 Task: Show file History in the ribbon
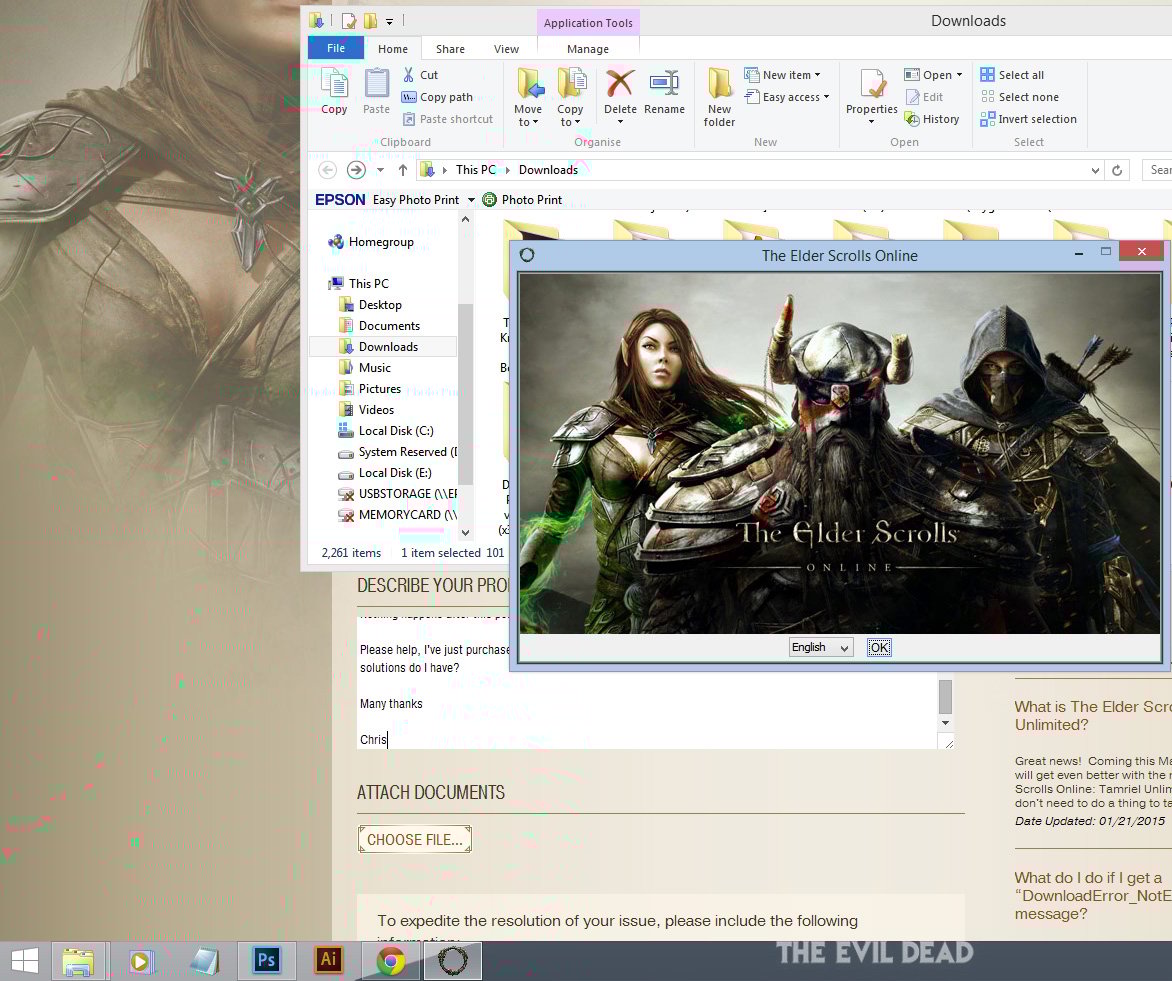[x=931, y=119]
